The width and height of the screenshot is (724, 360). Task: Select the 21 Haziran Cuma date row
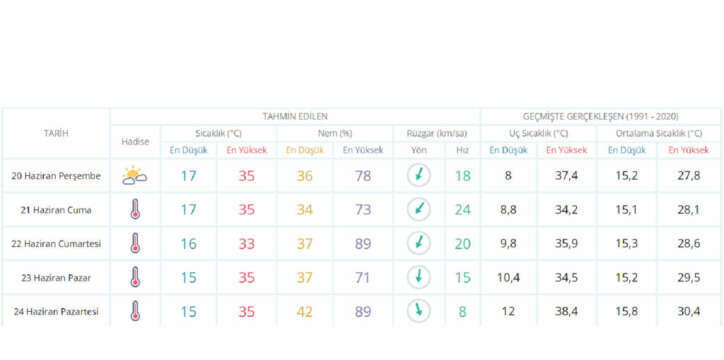click(x=56, y=210)
